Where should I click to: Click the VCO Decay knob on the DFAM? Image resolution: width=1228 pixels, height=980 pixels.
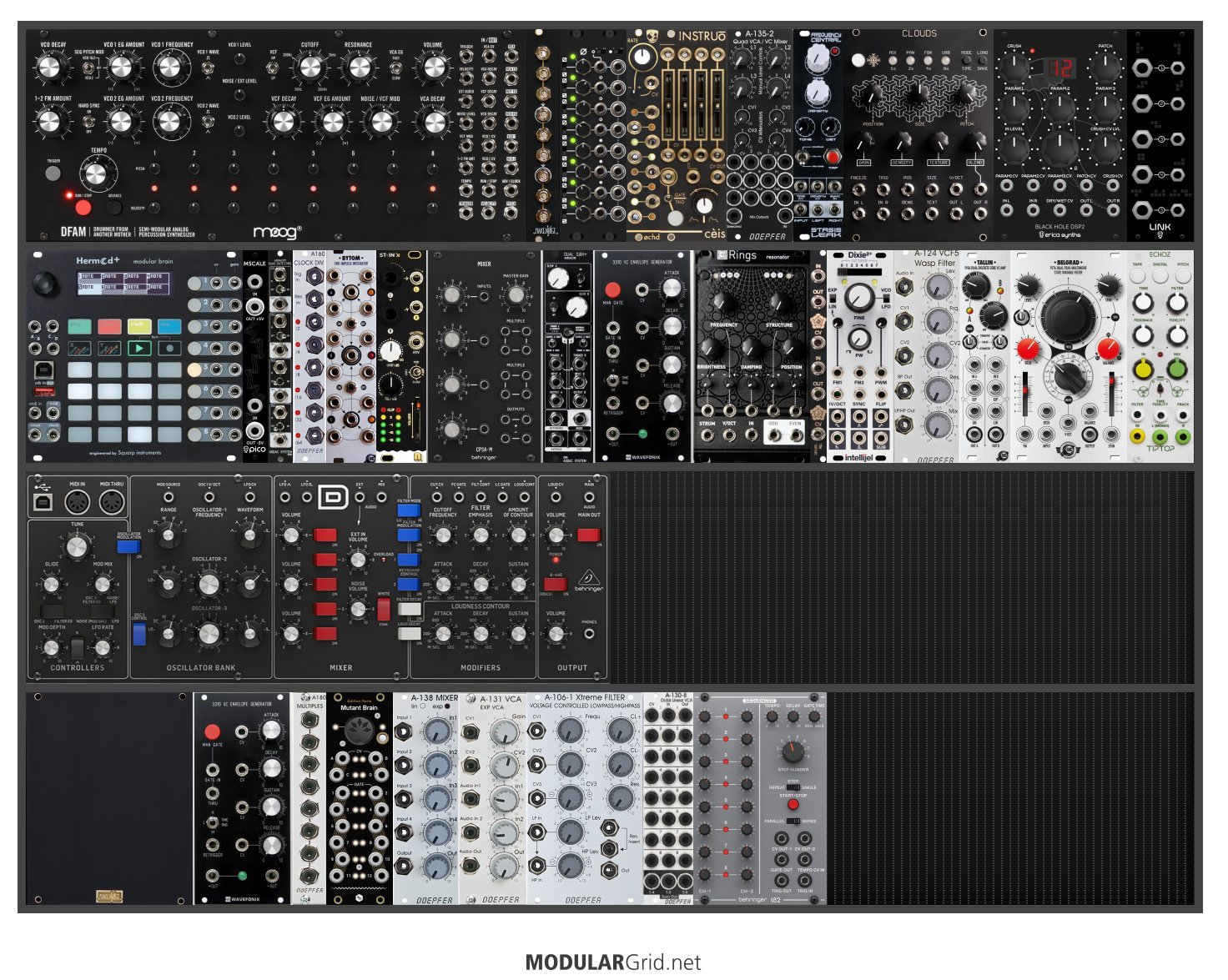click(x=51, y=67)
